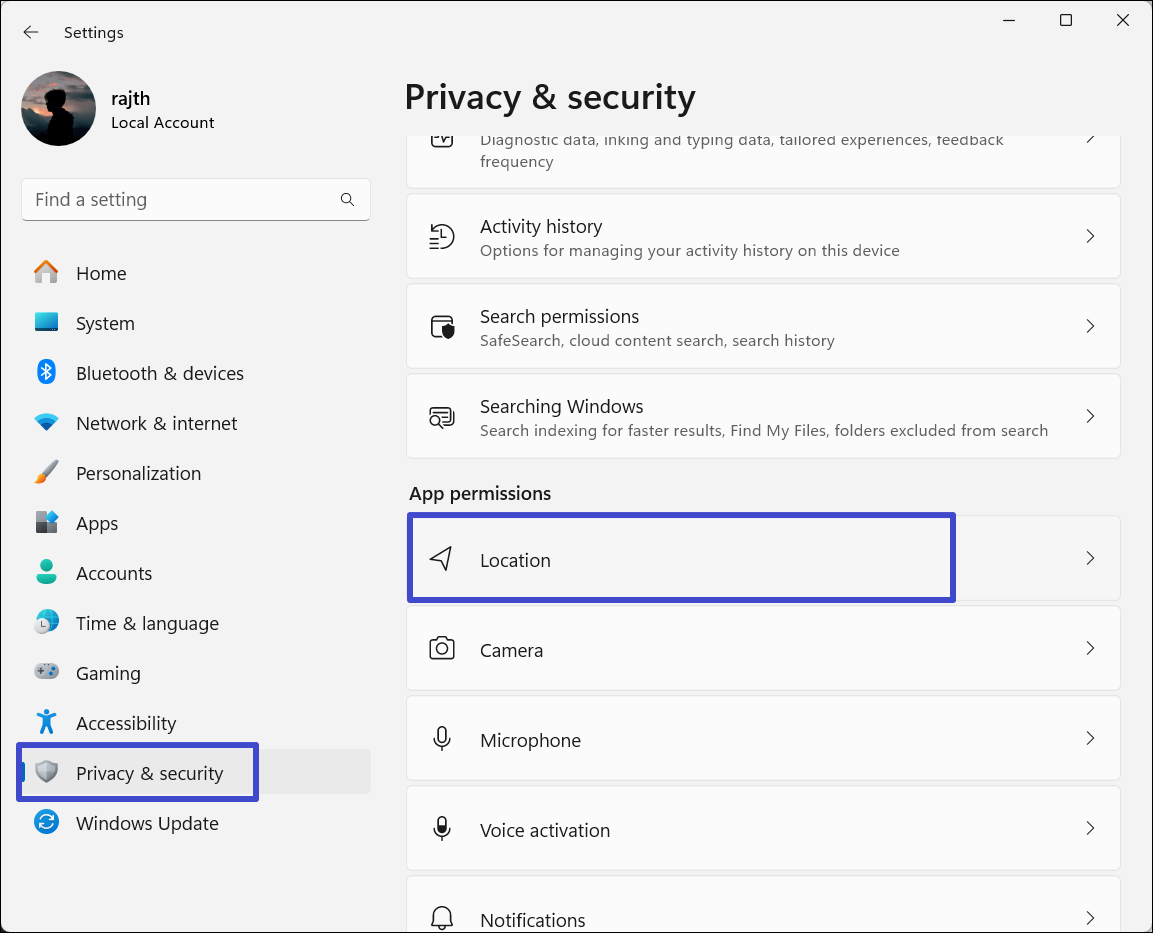Screen dimensions: 1153x933
Task: Expand the Activity history chevron
Action: point(1090,237)
